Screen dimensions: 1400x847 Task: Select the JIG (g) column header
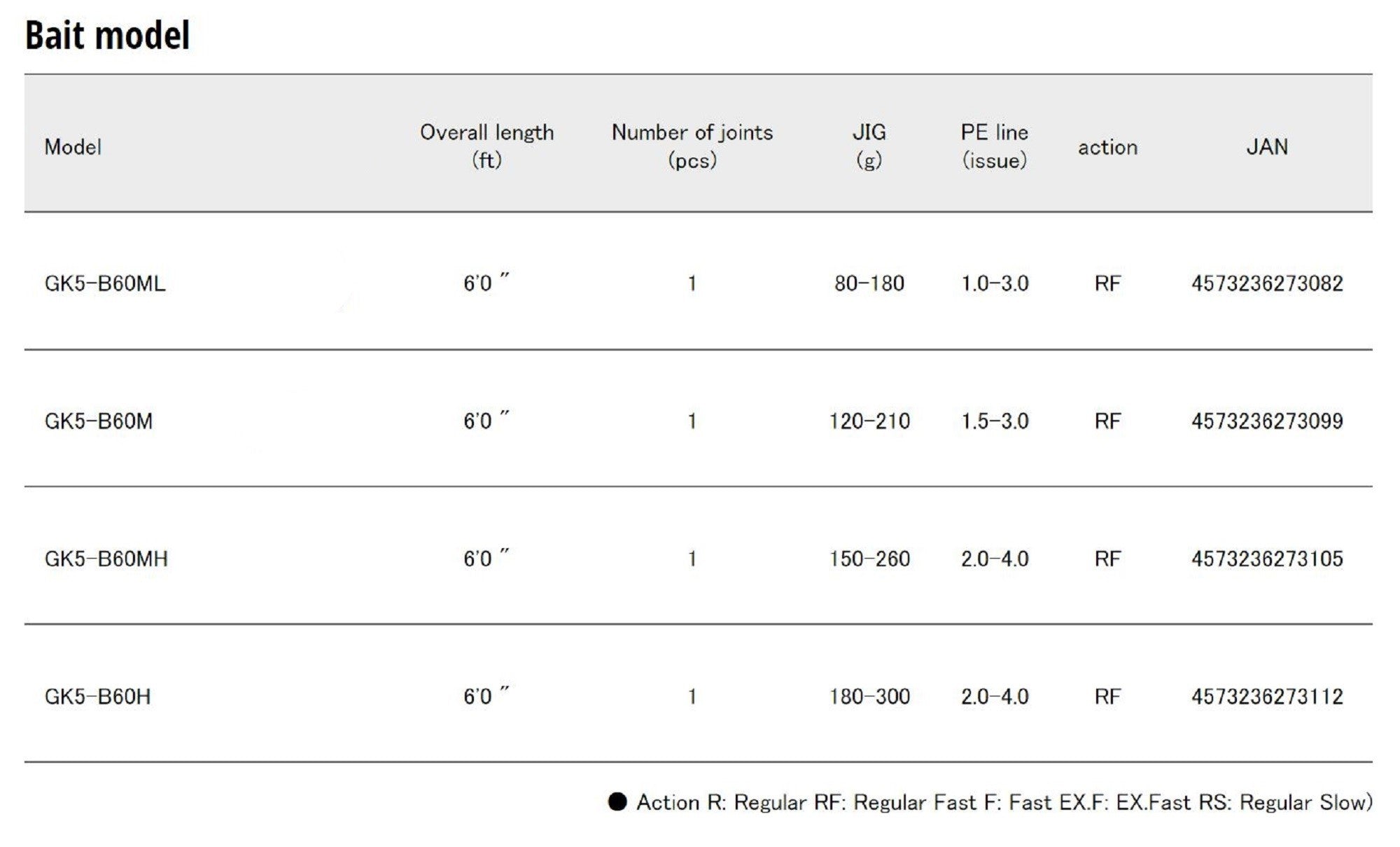coord(869,146)
